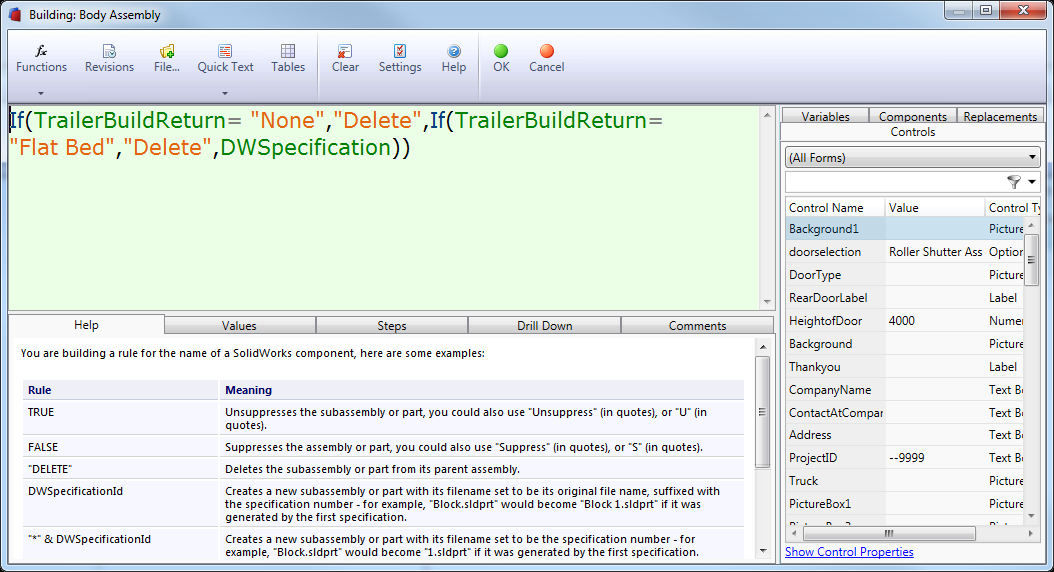The width and height of the screenshot is (1054, 572).
Task: Select the HeightofDoor row
Action: point(905,321)
